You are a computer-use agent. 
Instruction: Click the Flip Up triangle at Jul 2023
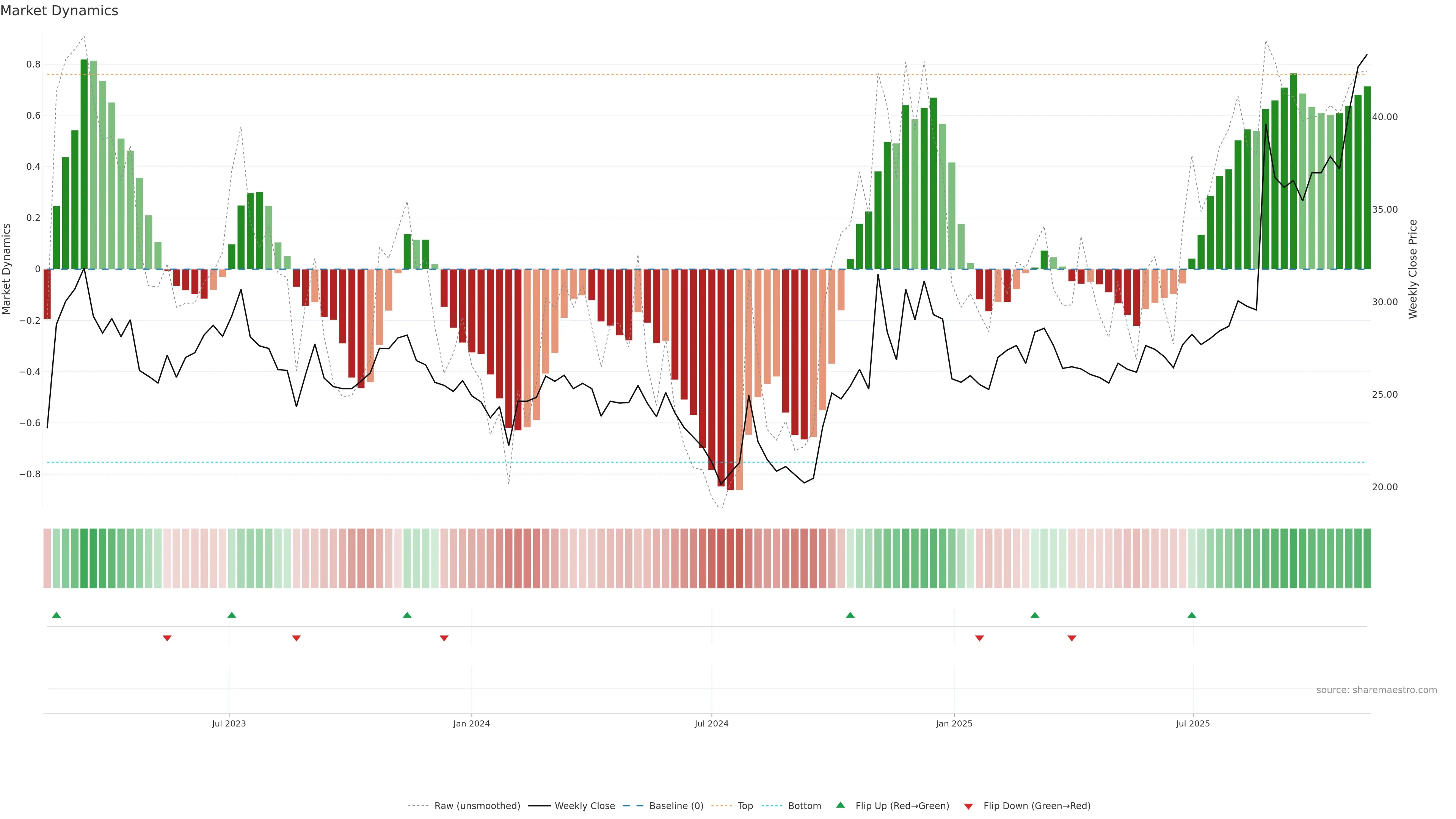(x=232, y=615)
